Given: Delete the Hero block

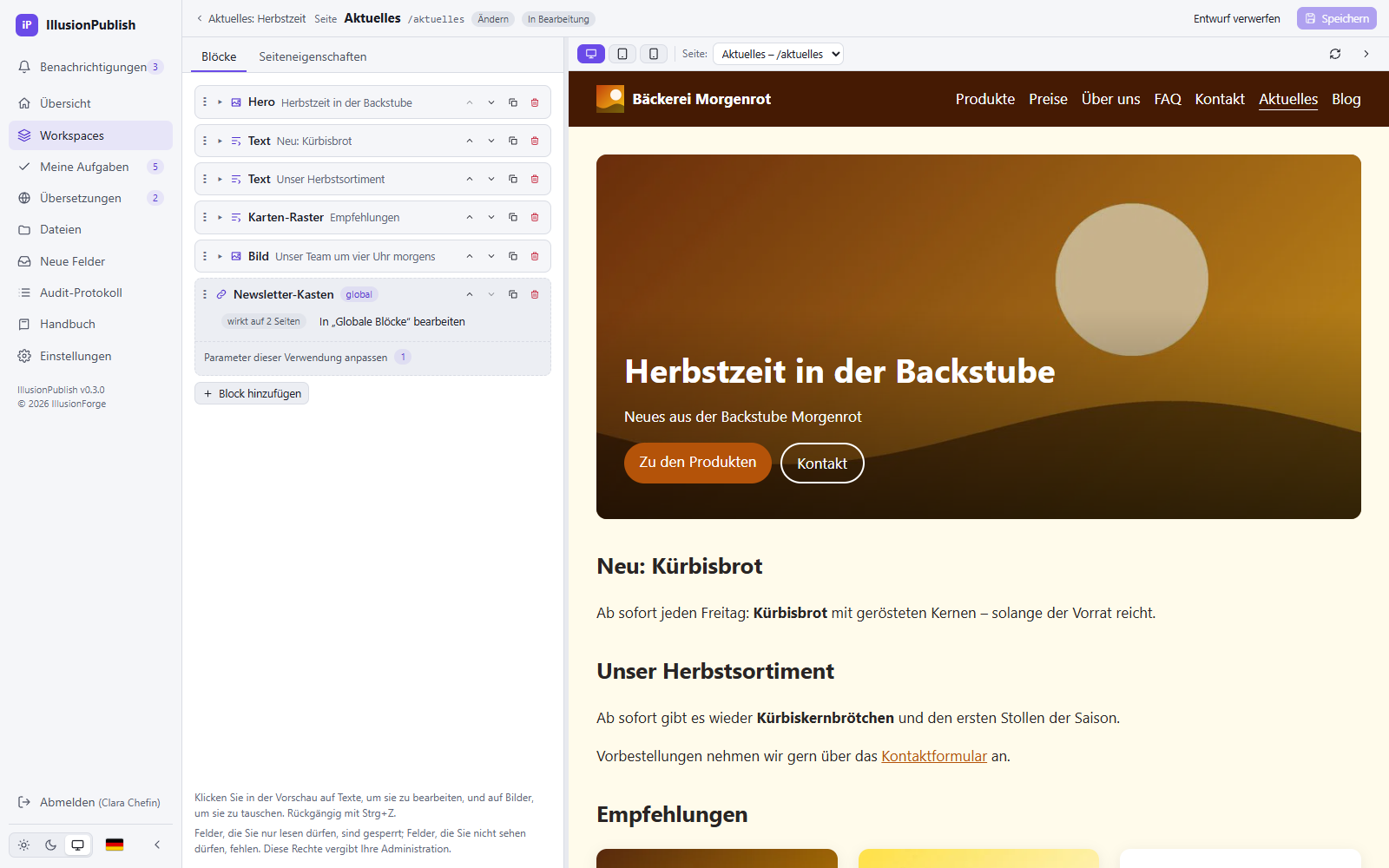Looking at the screenshot, I should (x=535, y=102).
